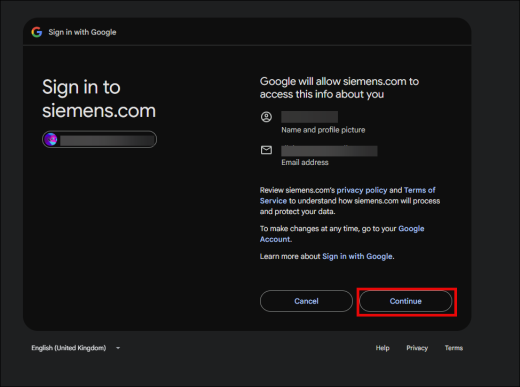Click the 'Google will allow siemens.com' heading

[339, 88]
